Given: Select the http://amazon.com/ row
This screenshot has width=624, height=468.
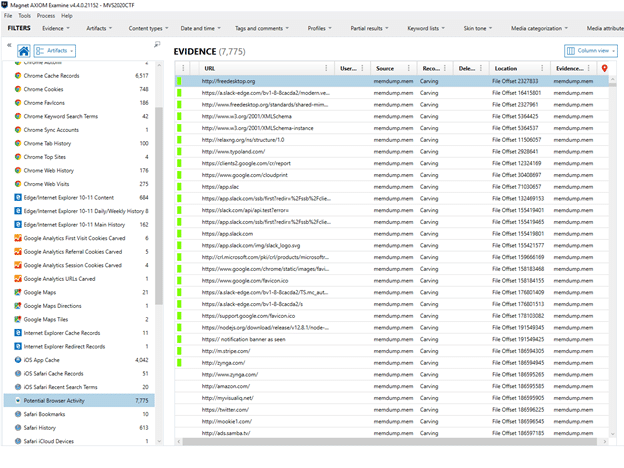Looking at the screenshot, I should pos(392,386).
